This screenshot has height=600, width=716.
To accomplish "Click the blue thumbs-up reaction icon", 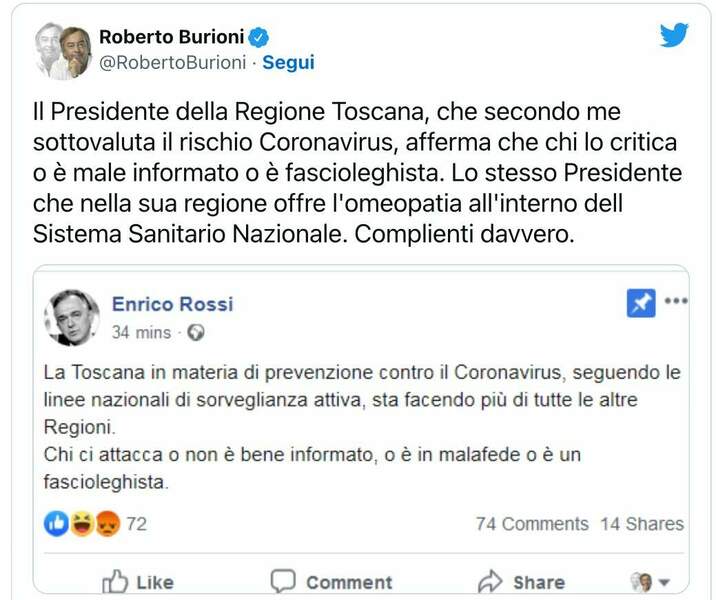I will point(57,523).
